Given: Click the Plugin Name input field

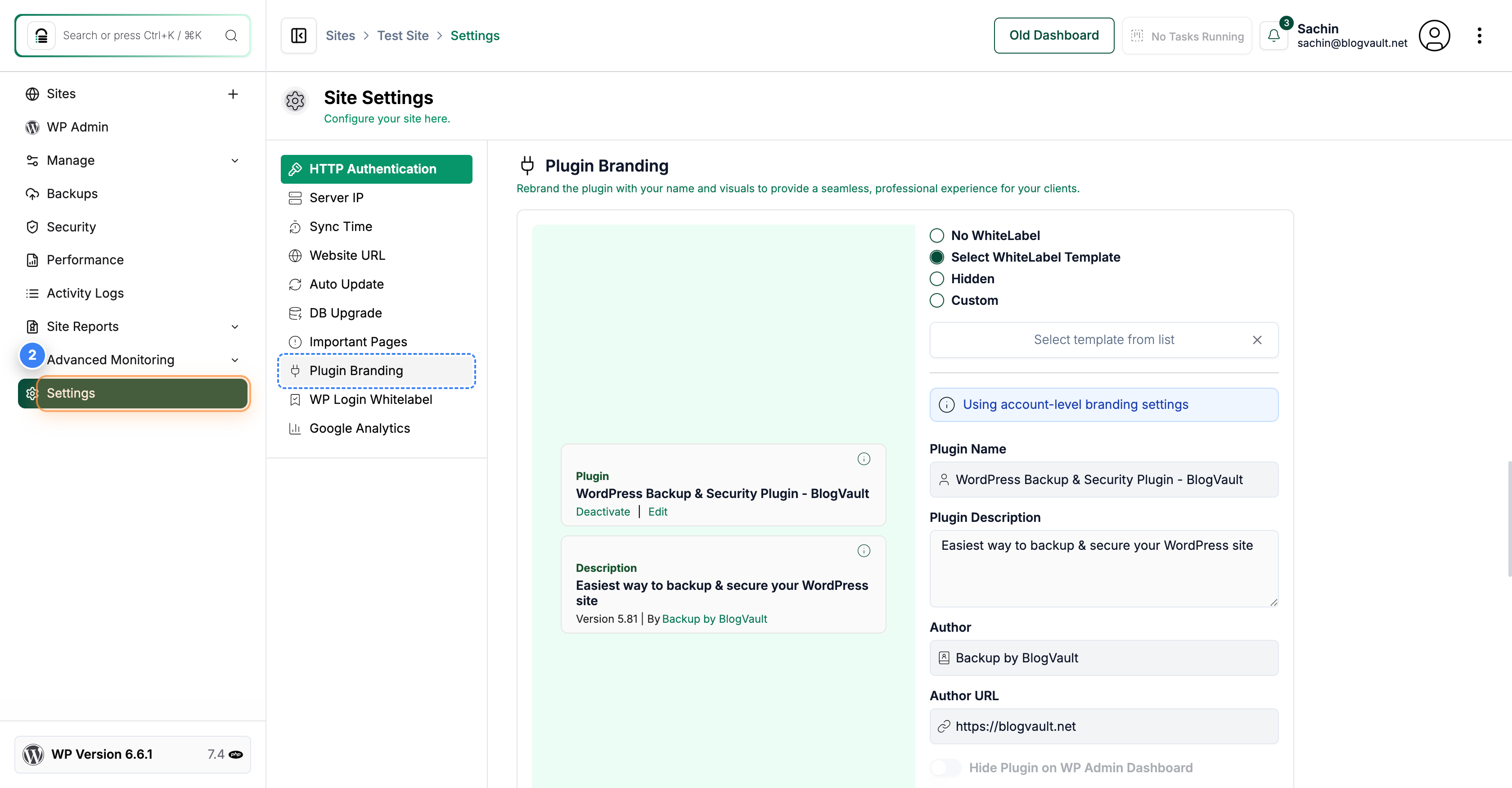Looking at the screenshot, I should 1103,479.
